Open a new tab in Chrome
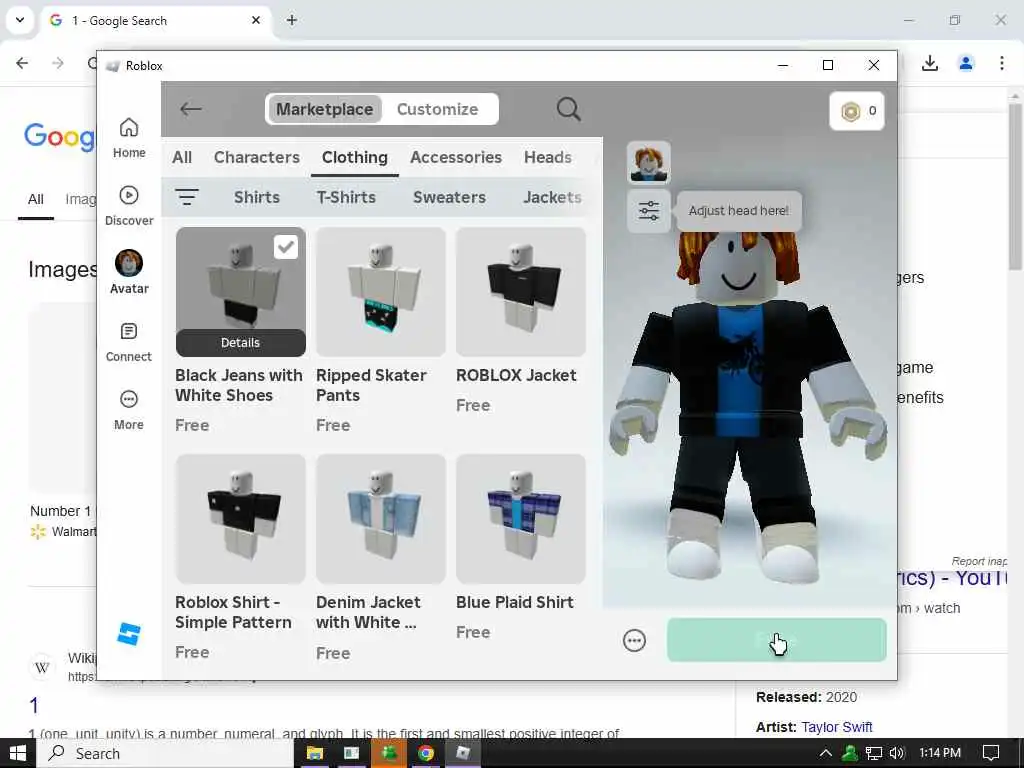This screenshot has height=768, width=1024. click(x=292, y=20)
